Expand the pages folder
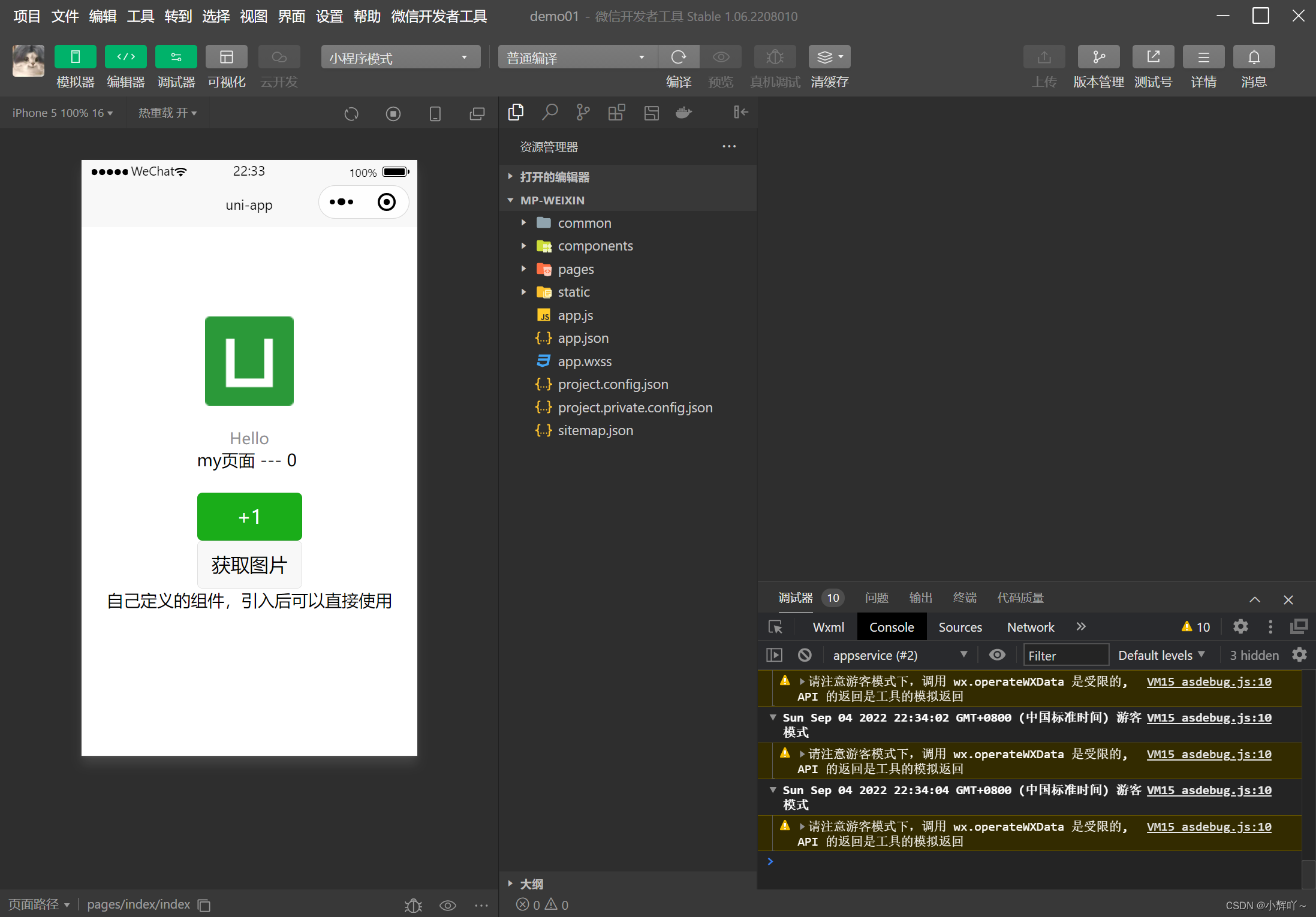The height and width of the screenshot is (917, 1316). tap(628, 269)
